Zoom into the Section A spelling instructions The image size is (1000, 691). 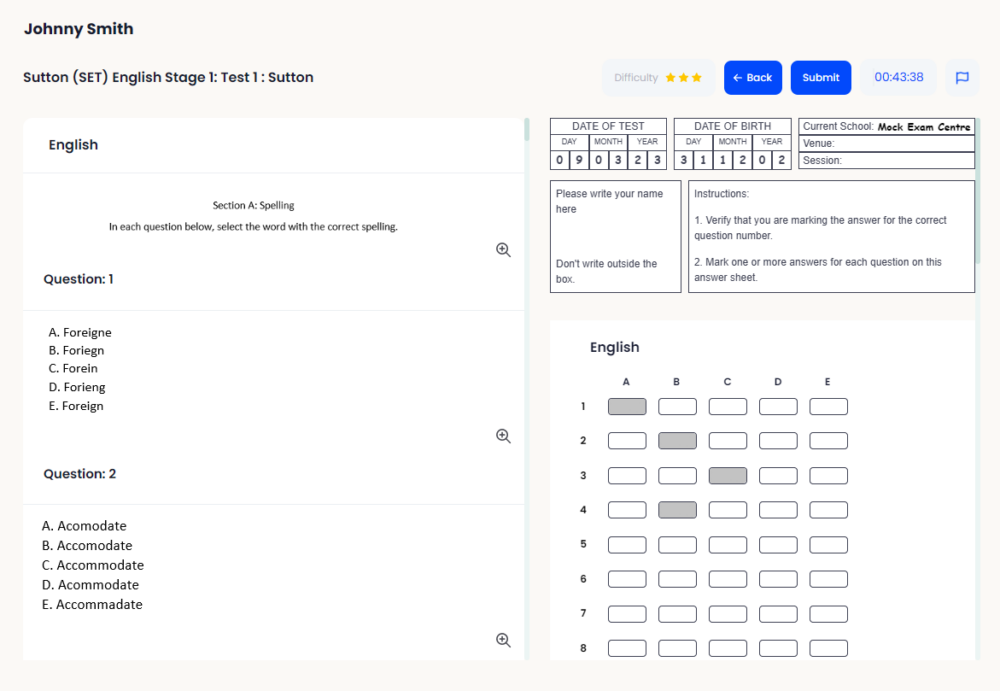coord(503,249)
